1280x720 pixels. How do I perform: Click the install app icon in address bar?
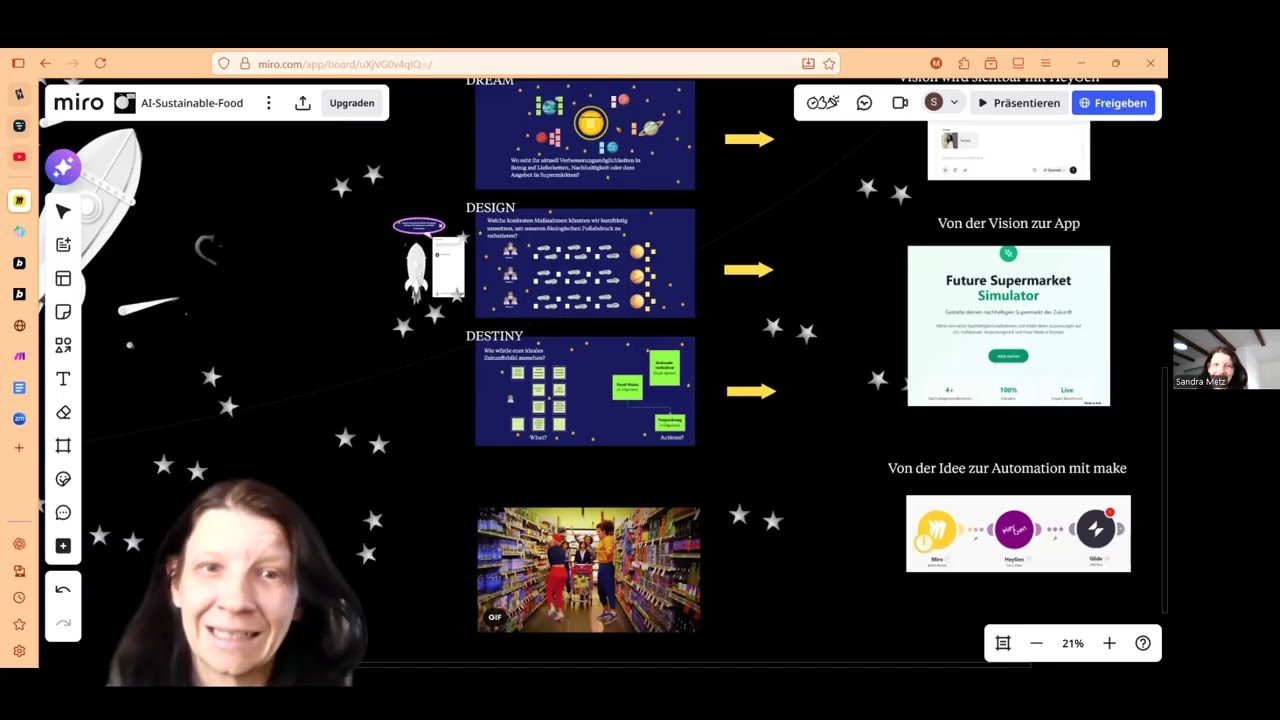point(808,63)
